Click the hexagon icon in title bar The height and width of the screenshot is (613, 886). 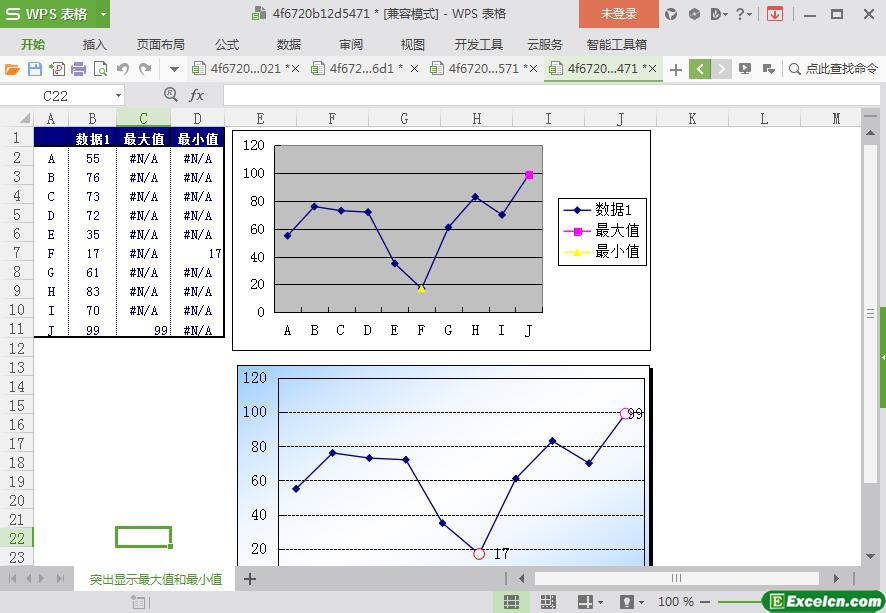[x=694, y=14]
